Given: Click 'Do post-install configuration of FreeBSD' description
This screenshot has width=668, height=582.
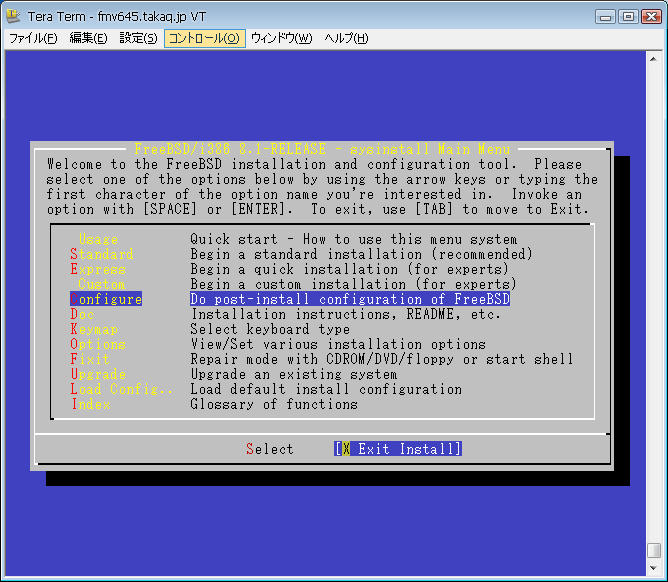Looking at the screenshot, I should pos(350,299).
